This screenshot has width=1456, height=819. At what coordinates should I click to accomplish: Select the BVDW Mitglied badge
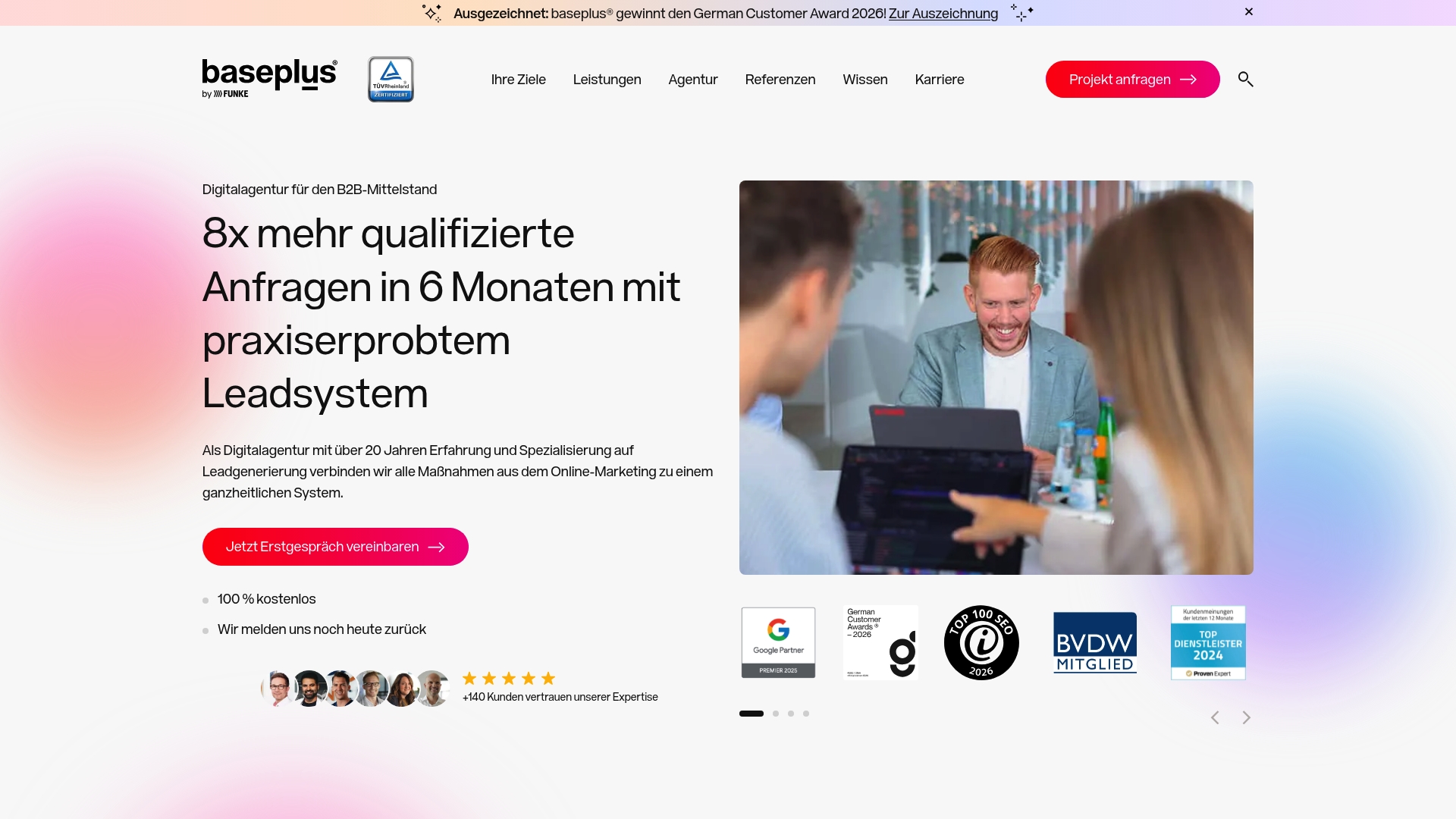(1094, 642)
